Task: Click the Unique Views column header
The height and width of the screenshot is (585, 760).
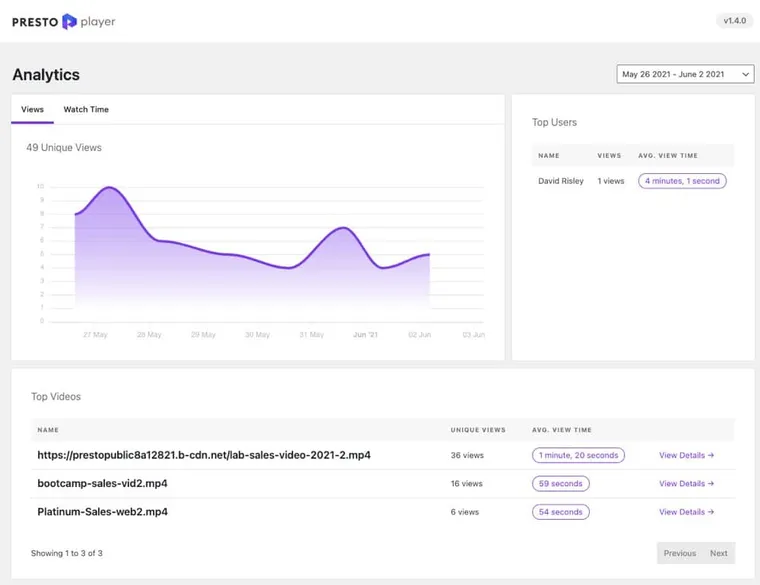Action: (x=478, y=430)
